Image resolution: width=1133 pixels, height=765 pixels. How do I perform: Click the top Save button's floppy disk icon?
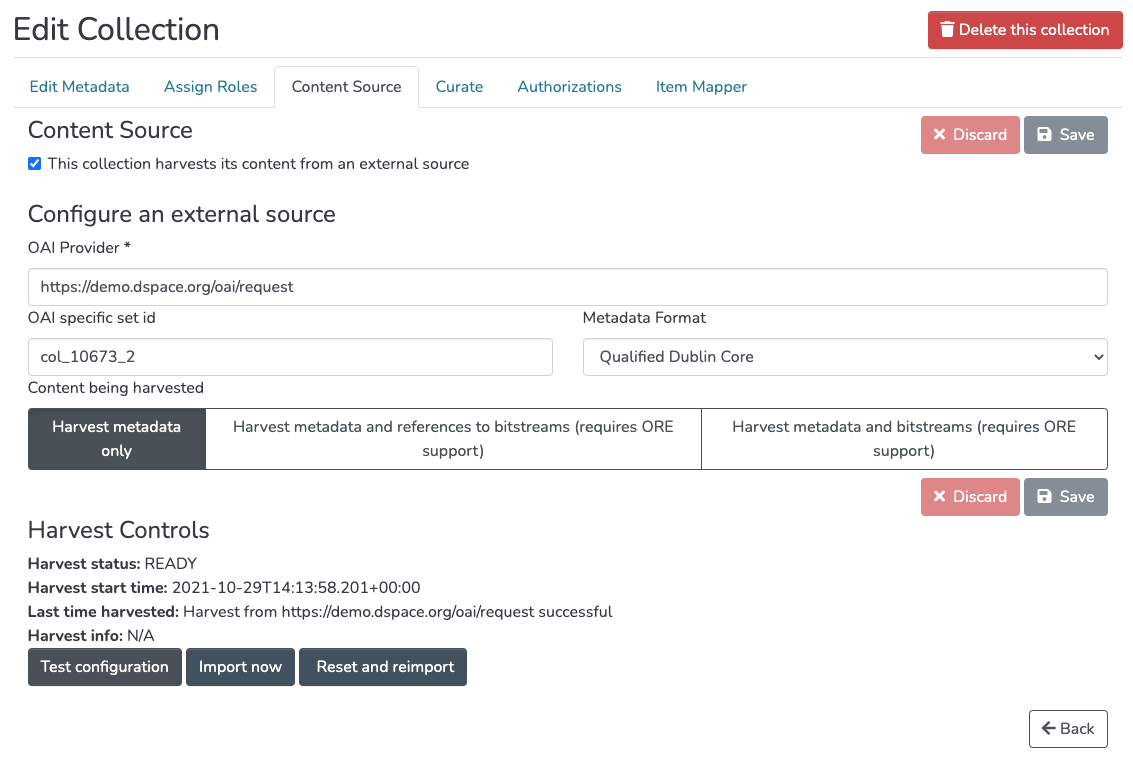pyautogui.click(x=1044, y=135)
